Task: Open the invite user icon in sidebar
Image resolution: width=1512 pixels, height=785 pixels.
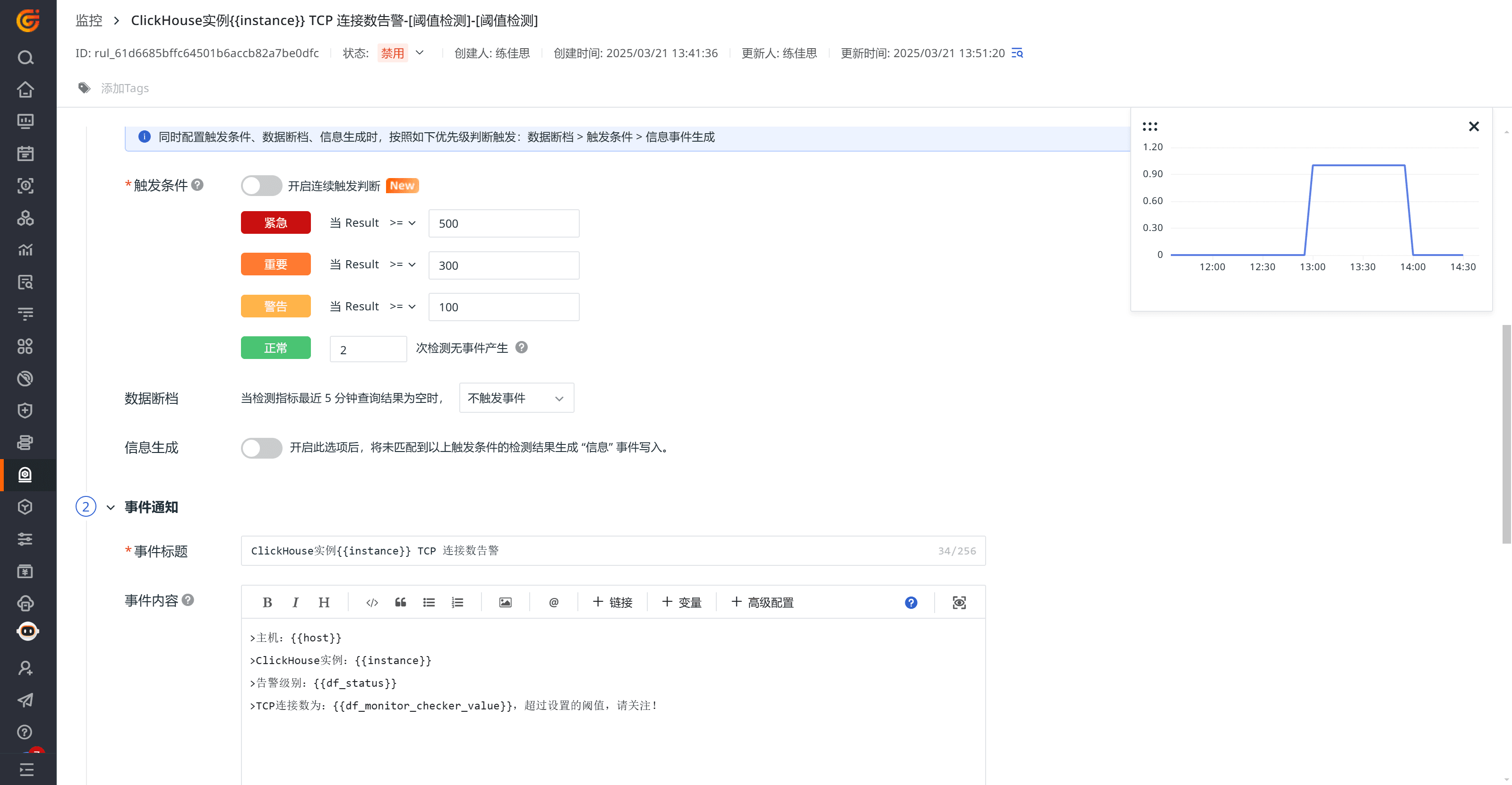Action: pos(25,668)
